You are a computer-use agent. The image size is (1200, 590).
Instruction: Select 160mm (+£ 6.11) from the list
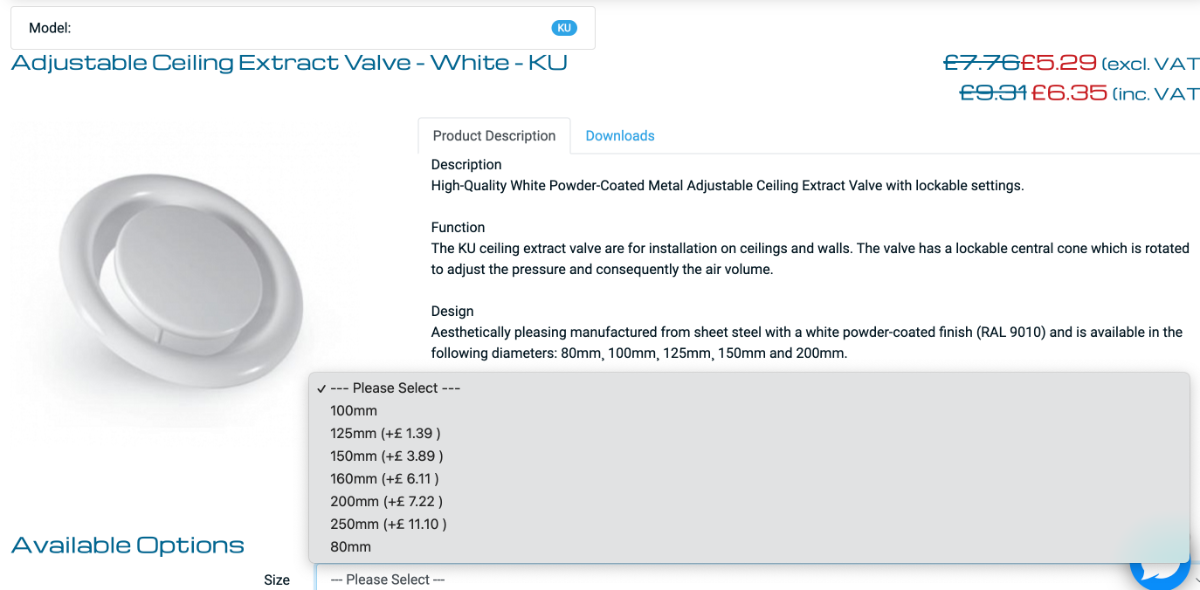(384, 479)
